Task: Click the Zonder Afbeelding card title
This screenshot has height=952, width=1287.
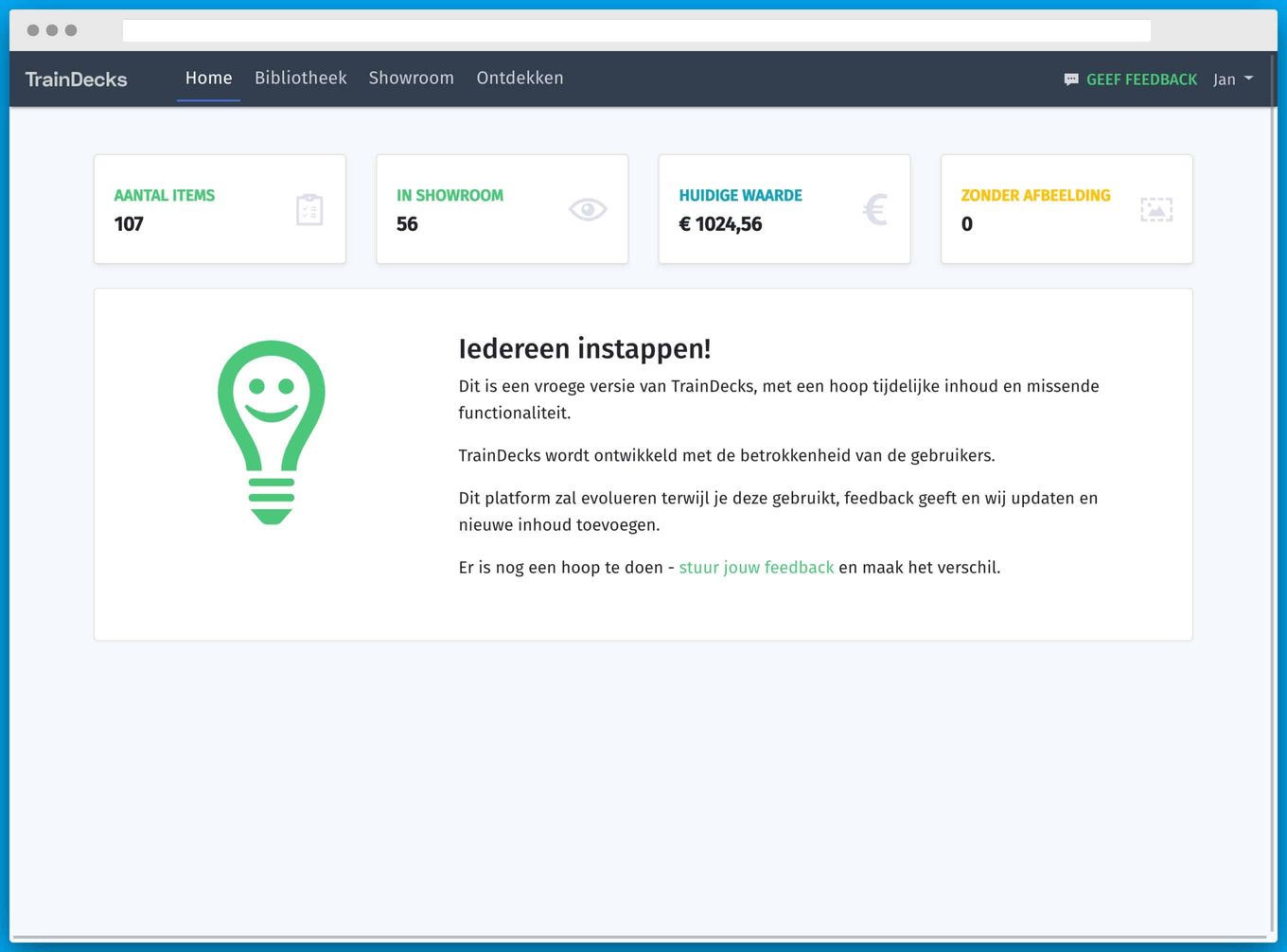Action: (x=1035, y=195)
